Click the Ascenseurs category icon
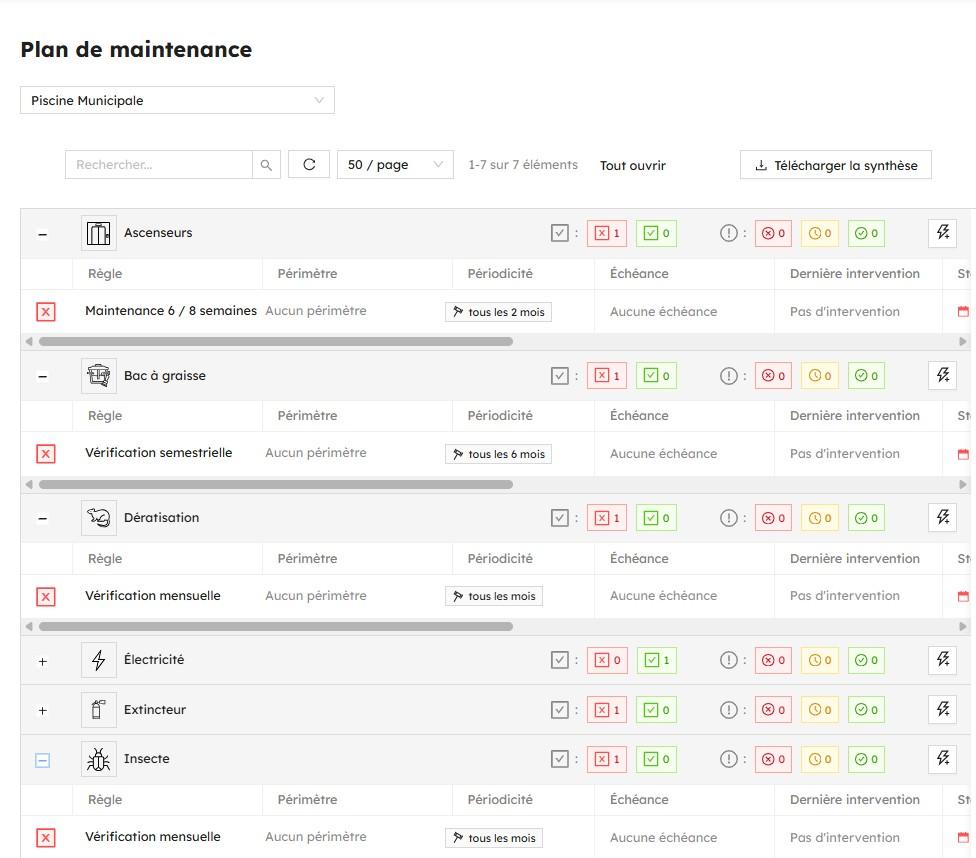This screenshot has width=976, height=858. 97,232
